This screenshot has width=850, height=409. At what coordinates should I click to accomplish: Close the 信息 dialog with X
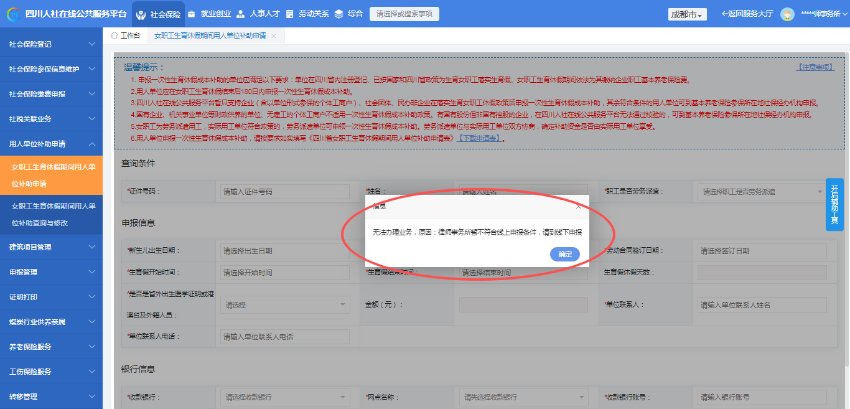578,207
